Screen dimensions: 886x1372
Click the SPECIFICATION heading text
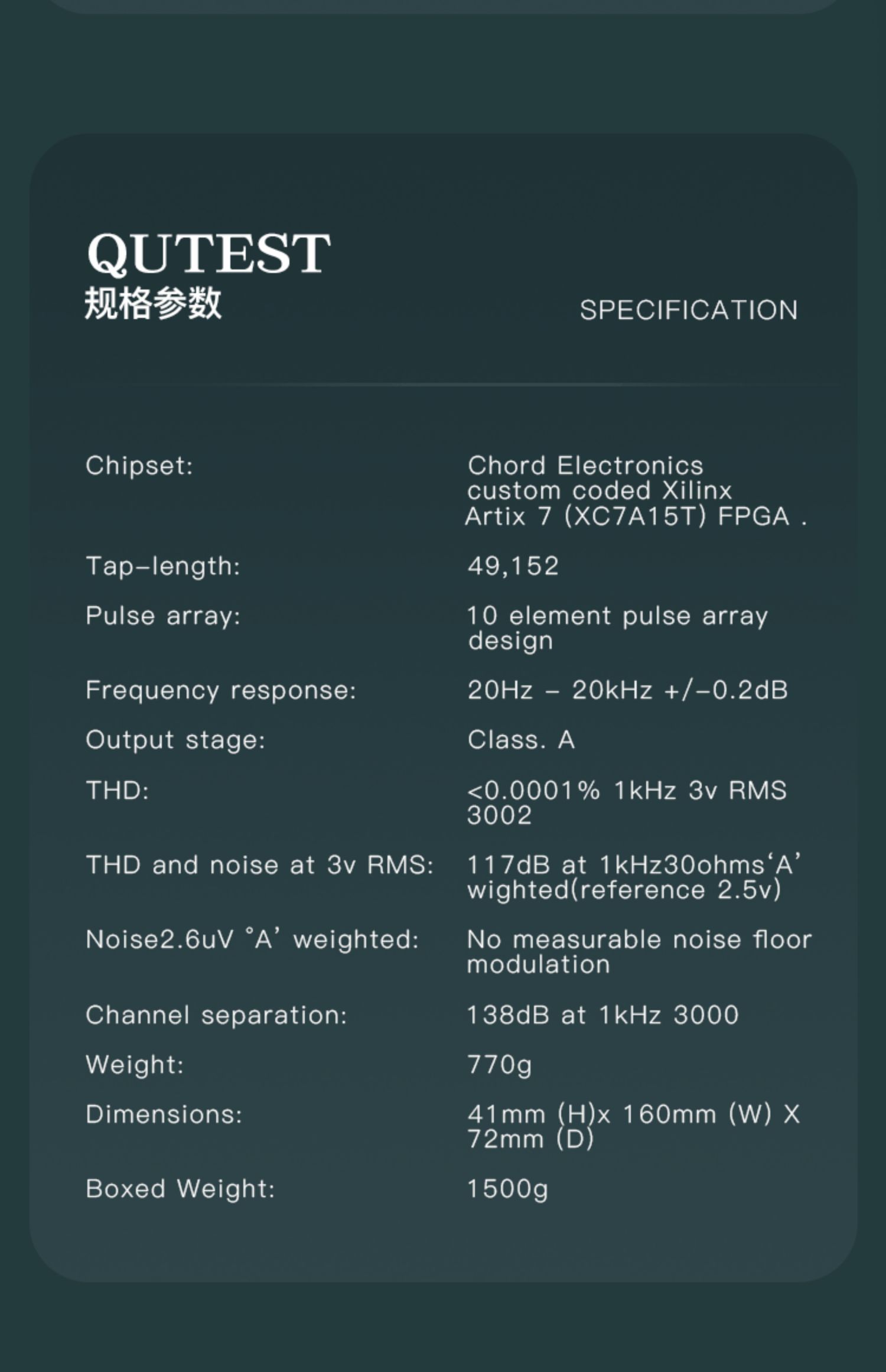click(689, 310)
